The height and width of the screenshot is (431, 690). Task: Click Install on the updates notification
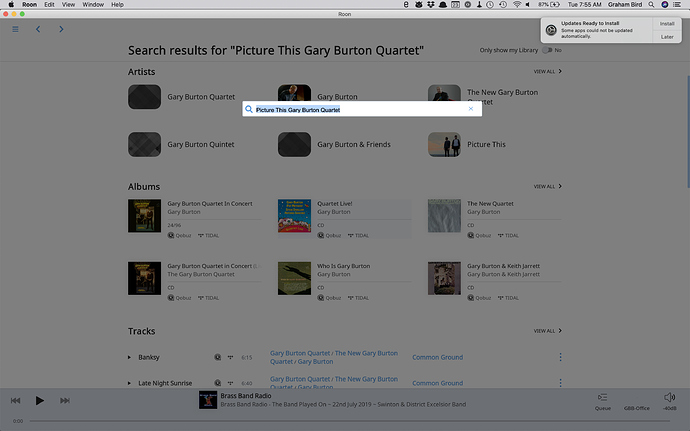(x=667, y=24)
